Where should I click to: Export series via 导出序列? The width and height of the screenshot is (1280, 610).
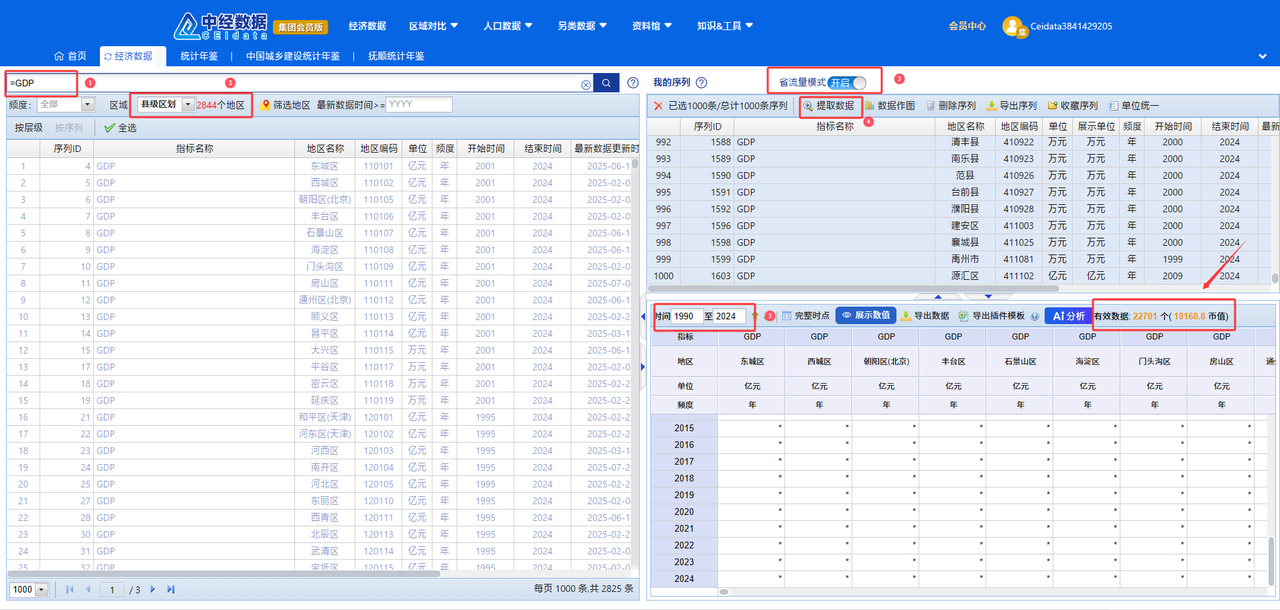[x=1011, y=105]
